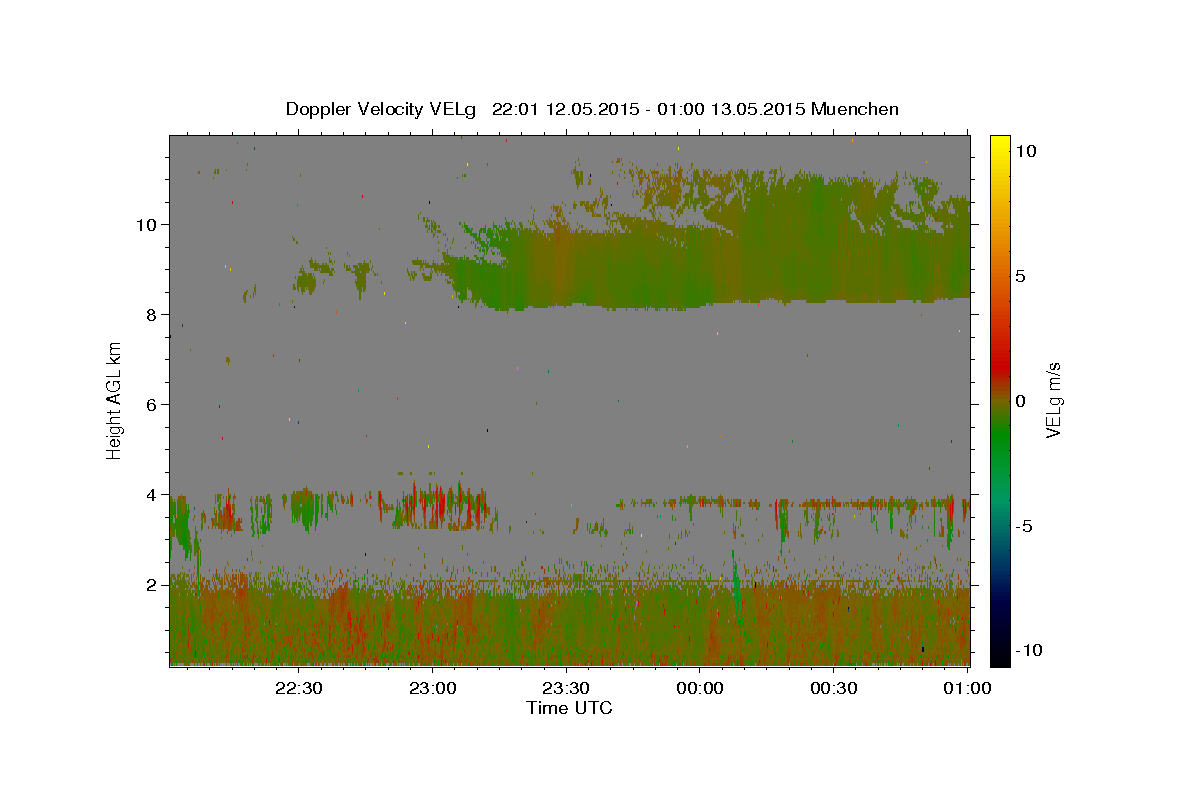Click the 00:00 time tick label

(x=700, y=688)
